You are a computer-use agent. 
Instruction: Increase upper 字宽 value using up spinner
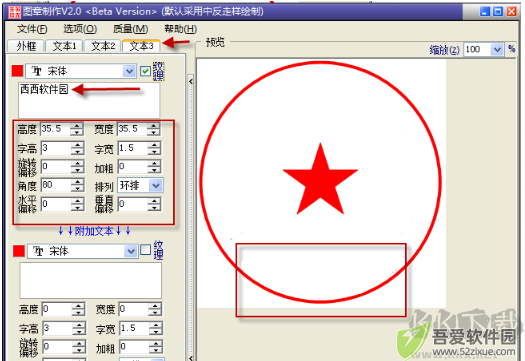coord(155,145)
